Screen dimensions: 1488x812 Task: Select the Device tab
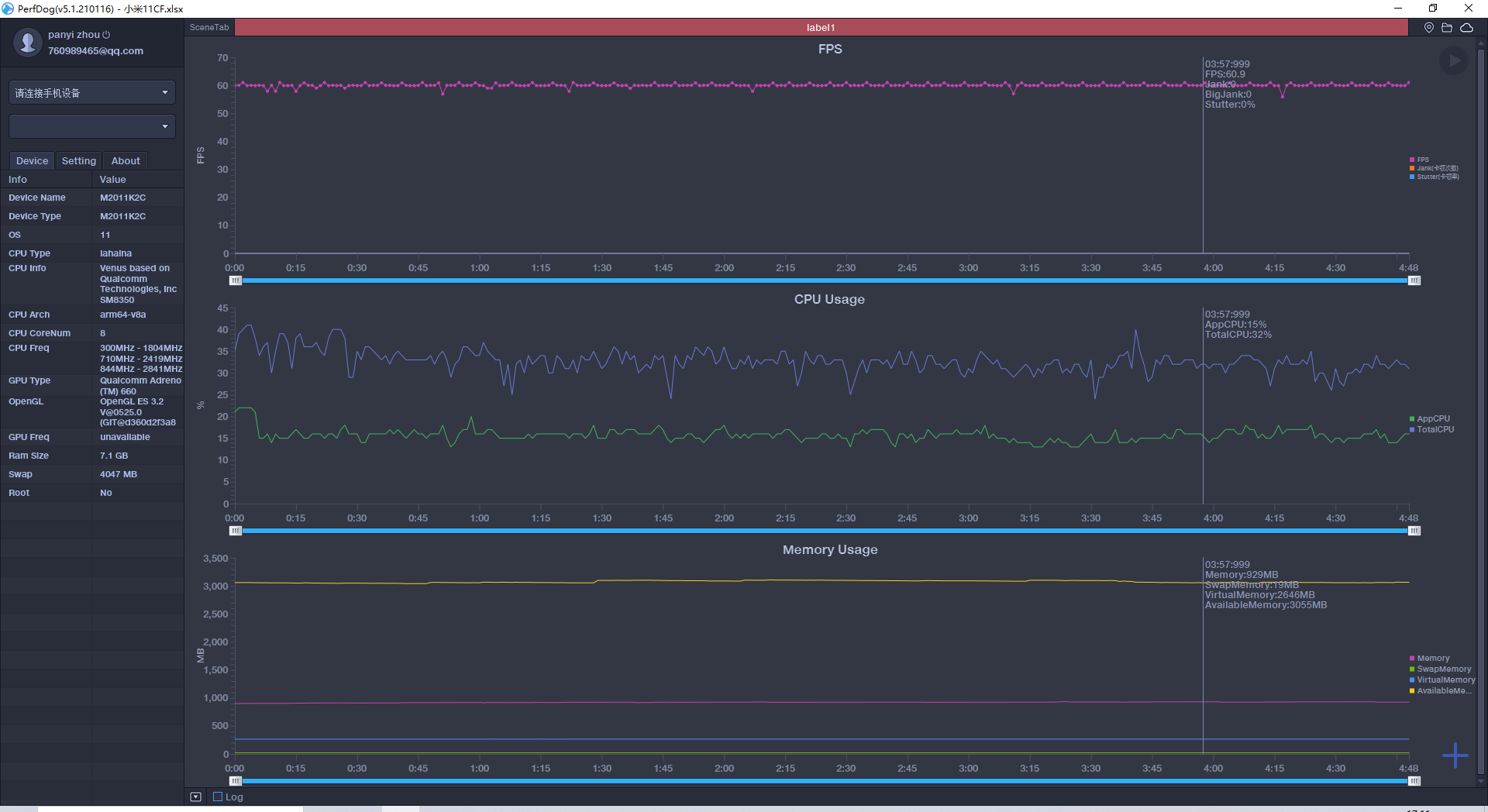(x=32, y=160)
